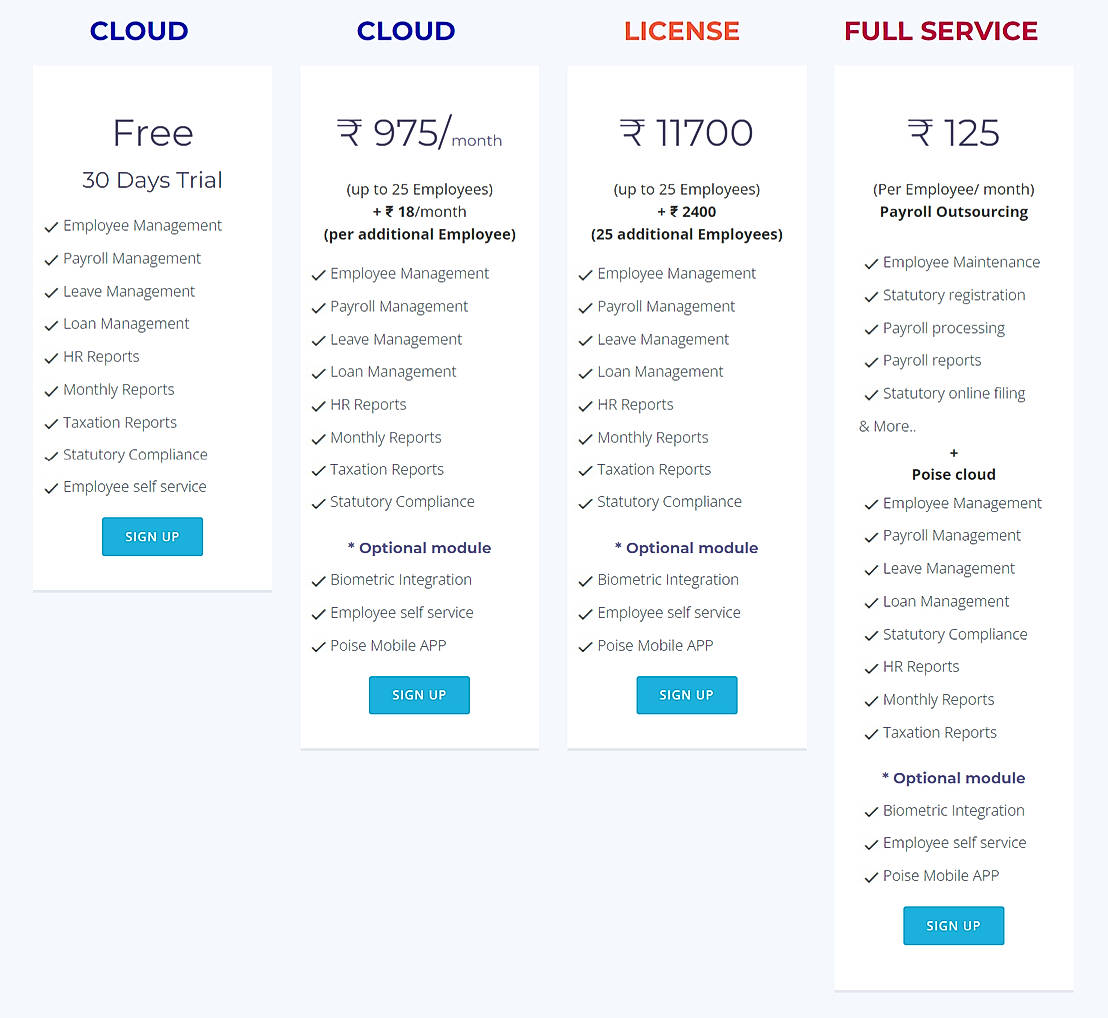Image resolution: width=1108 pixels, height=1018 pixels.
Task: Click checkmark beside 'Statutory registration'
Action: click(871, 297)
